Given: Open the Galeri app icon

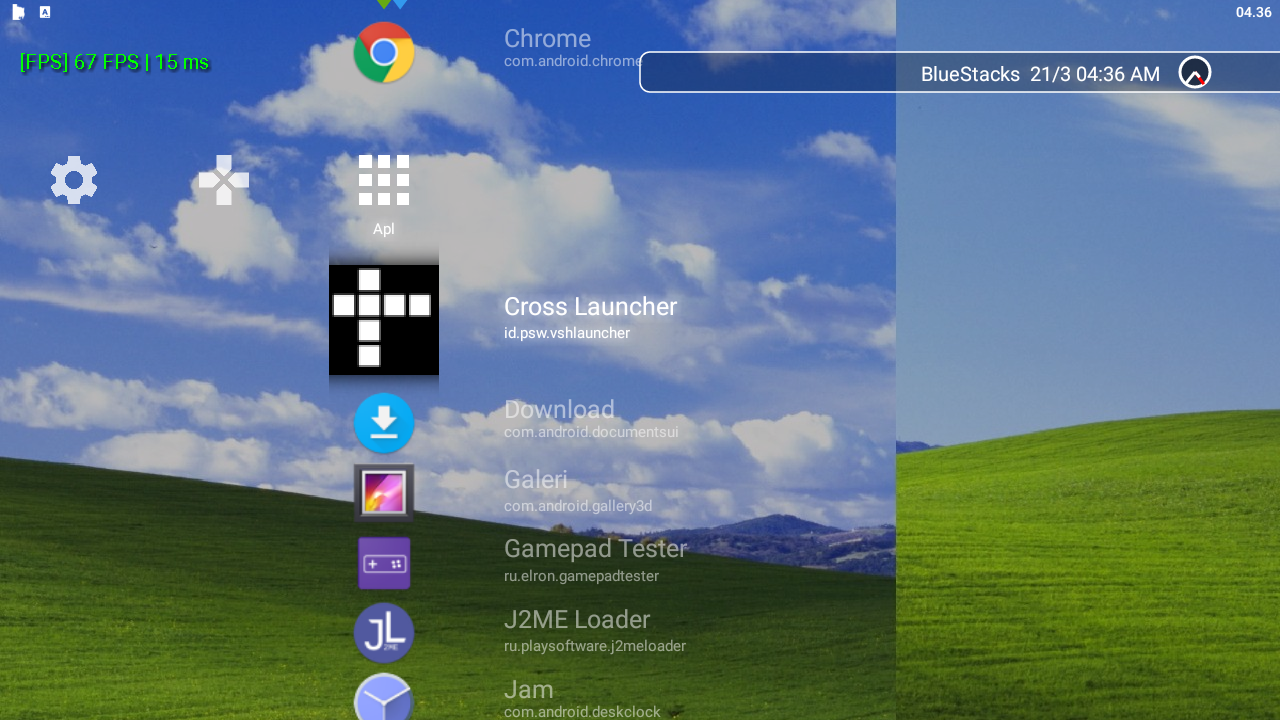Looking at the screenshot, I should tap(384, 493).
